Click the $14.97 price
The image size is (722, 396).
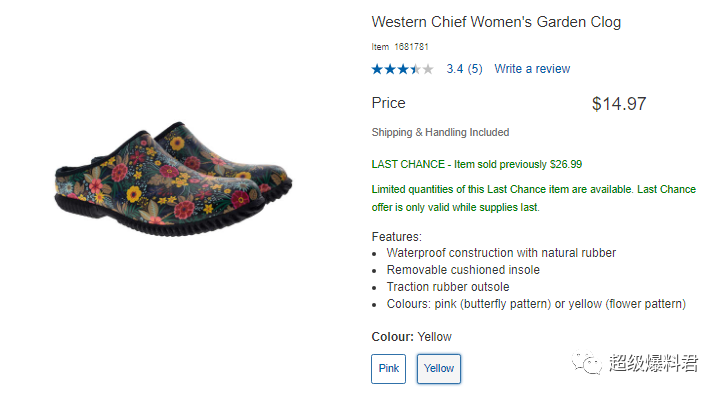click(x=619, y=104)
